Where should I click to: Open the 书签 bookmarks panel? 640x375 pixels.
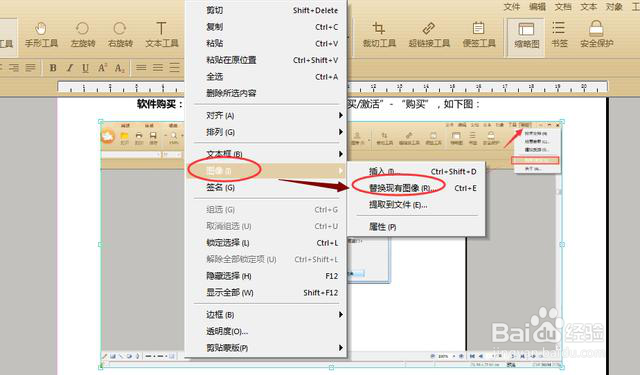pyautogui.click(x=559, y=35)
